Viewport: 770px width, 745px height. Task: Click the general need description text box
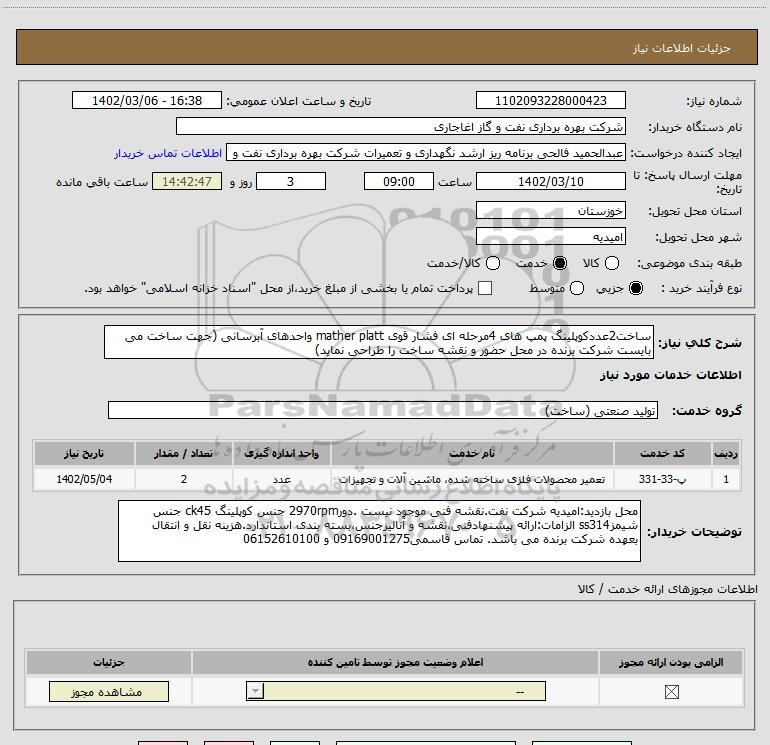point(379,342)
